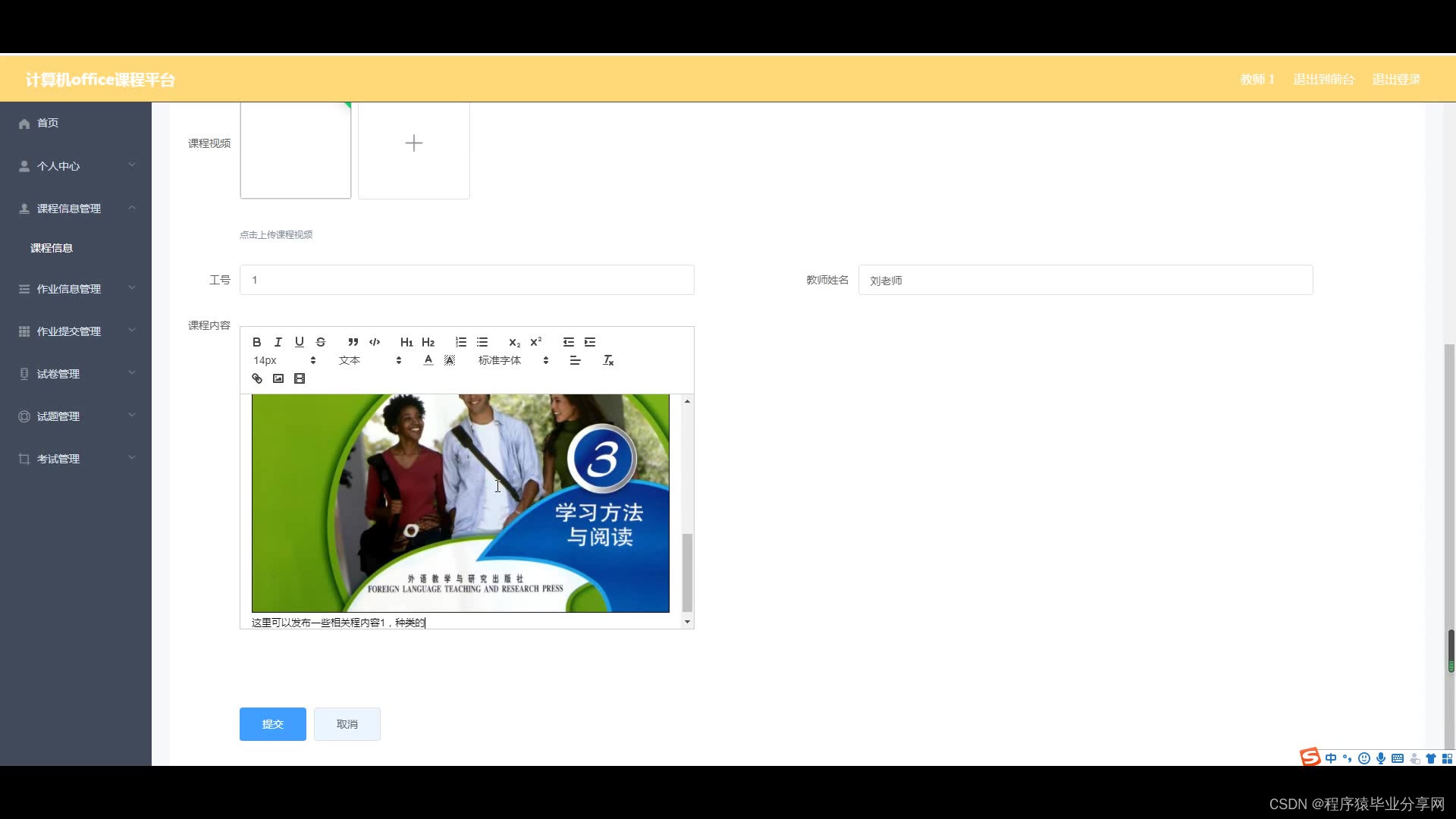
Task: Toggle underline formatting in the editor
Action: tap(299, 342)
